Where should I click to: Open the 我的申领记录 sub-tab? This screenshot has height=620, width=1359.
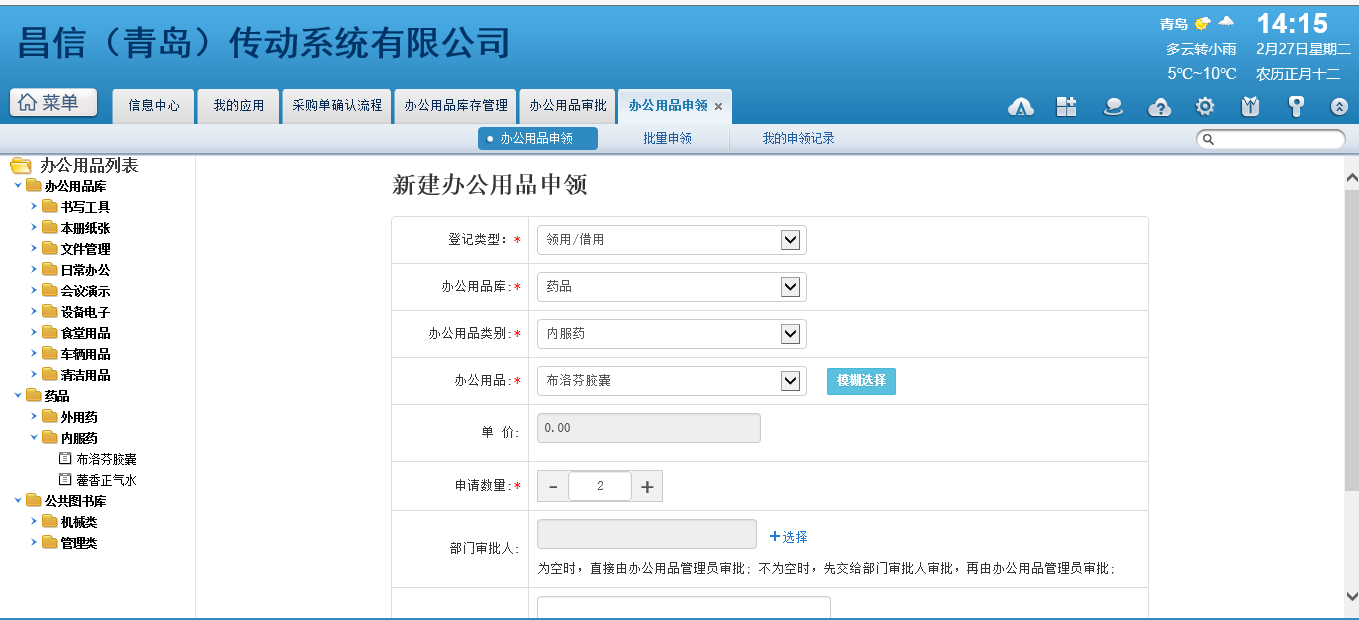coord(798,139)
